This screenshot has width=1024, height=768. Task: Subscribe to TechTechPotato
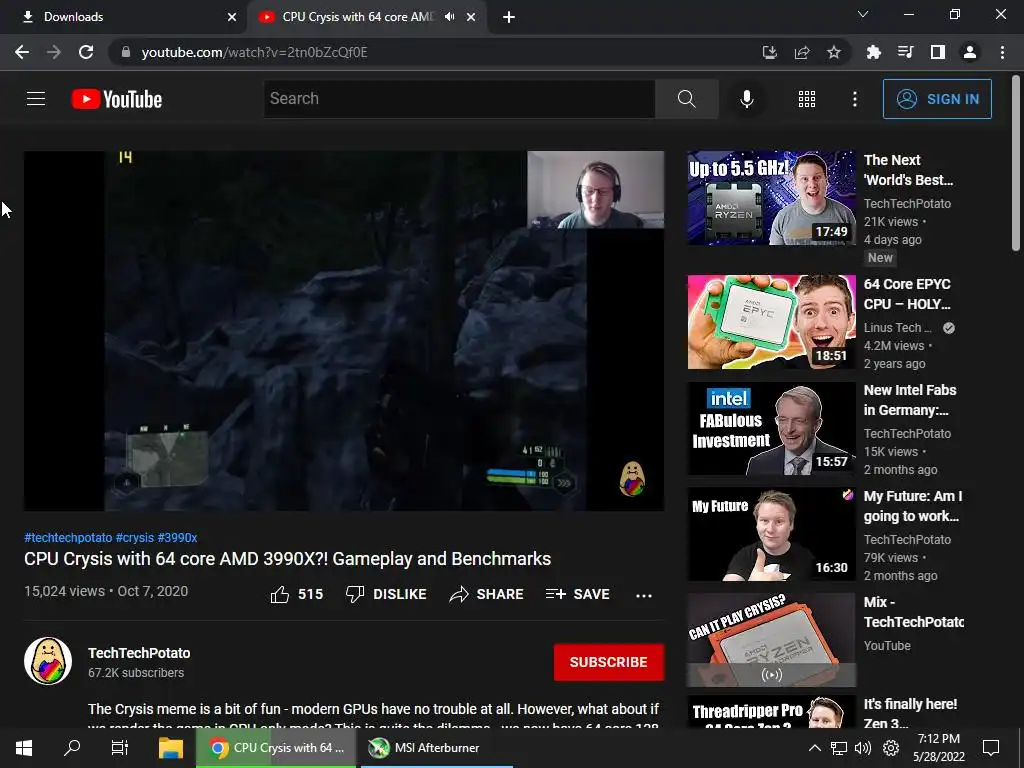pos(609,662)
